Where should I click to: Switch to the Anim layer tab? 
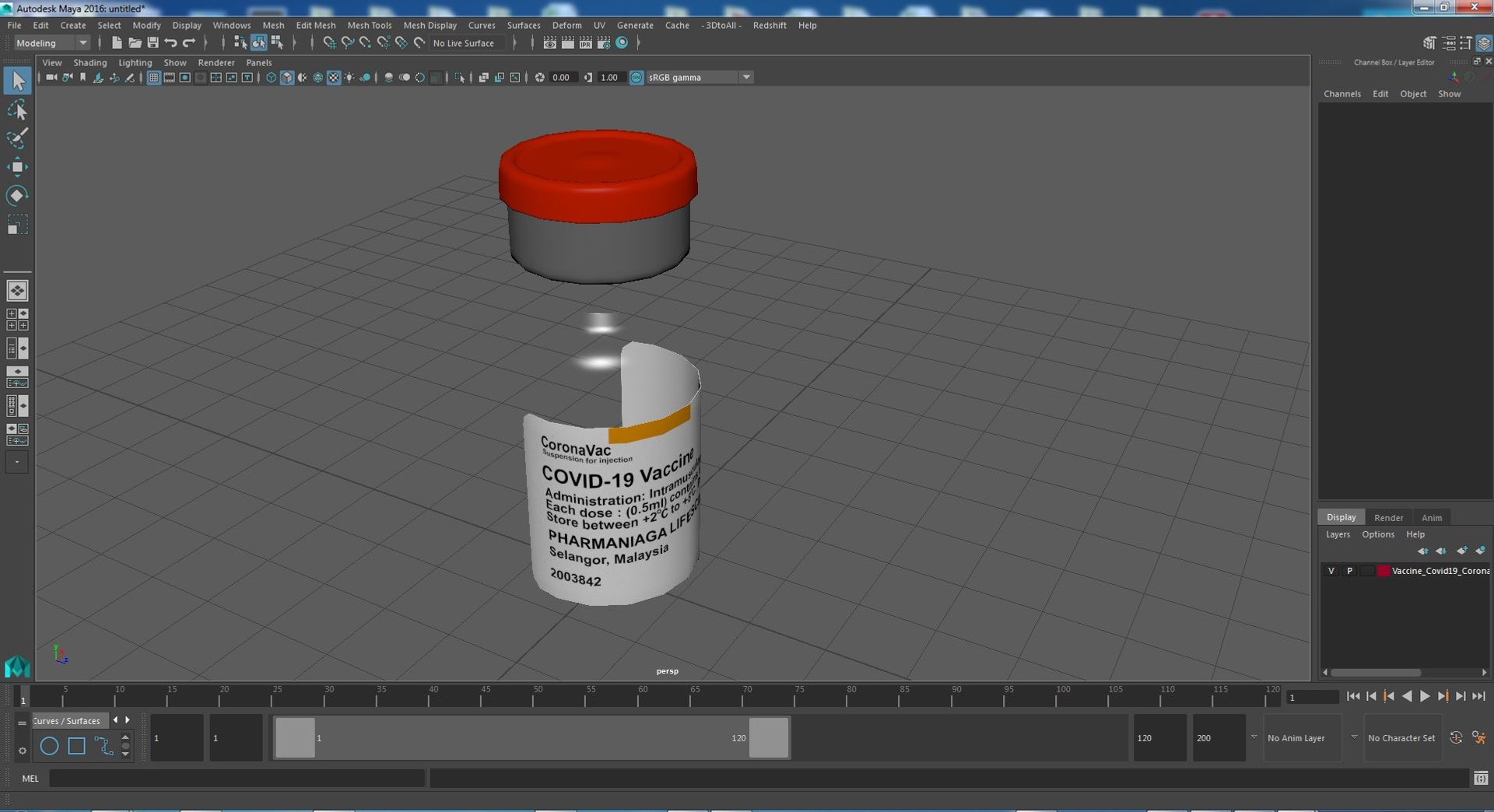click(1432, 518)
